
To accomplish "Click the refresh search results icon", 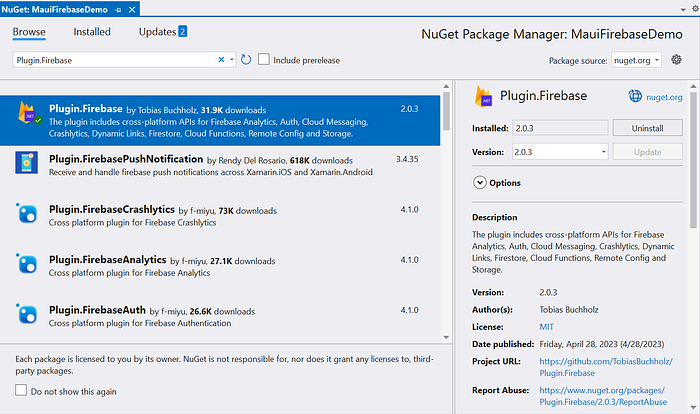I will pyautogui.click(x=246, y=59).
